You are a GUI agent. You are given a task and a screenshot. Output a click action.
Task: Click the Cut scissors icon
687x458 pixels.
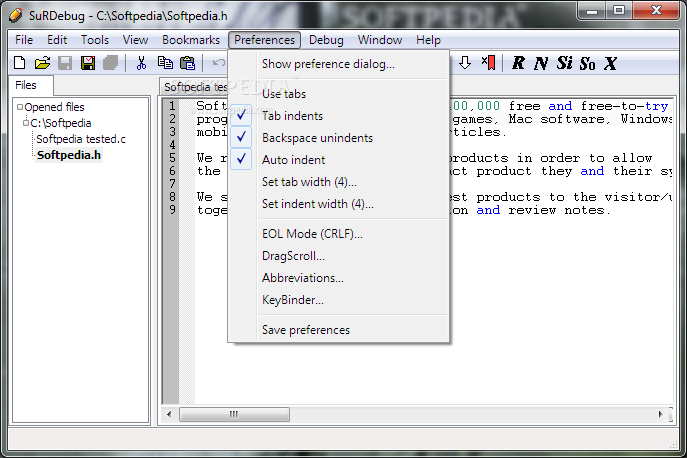141,63
